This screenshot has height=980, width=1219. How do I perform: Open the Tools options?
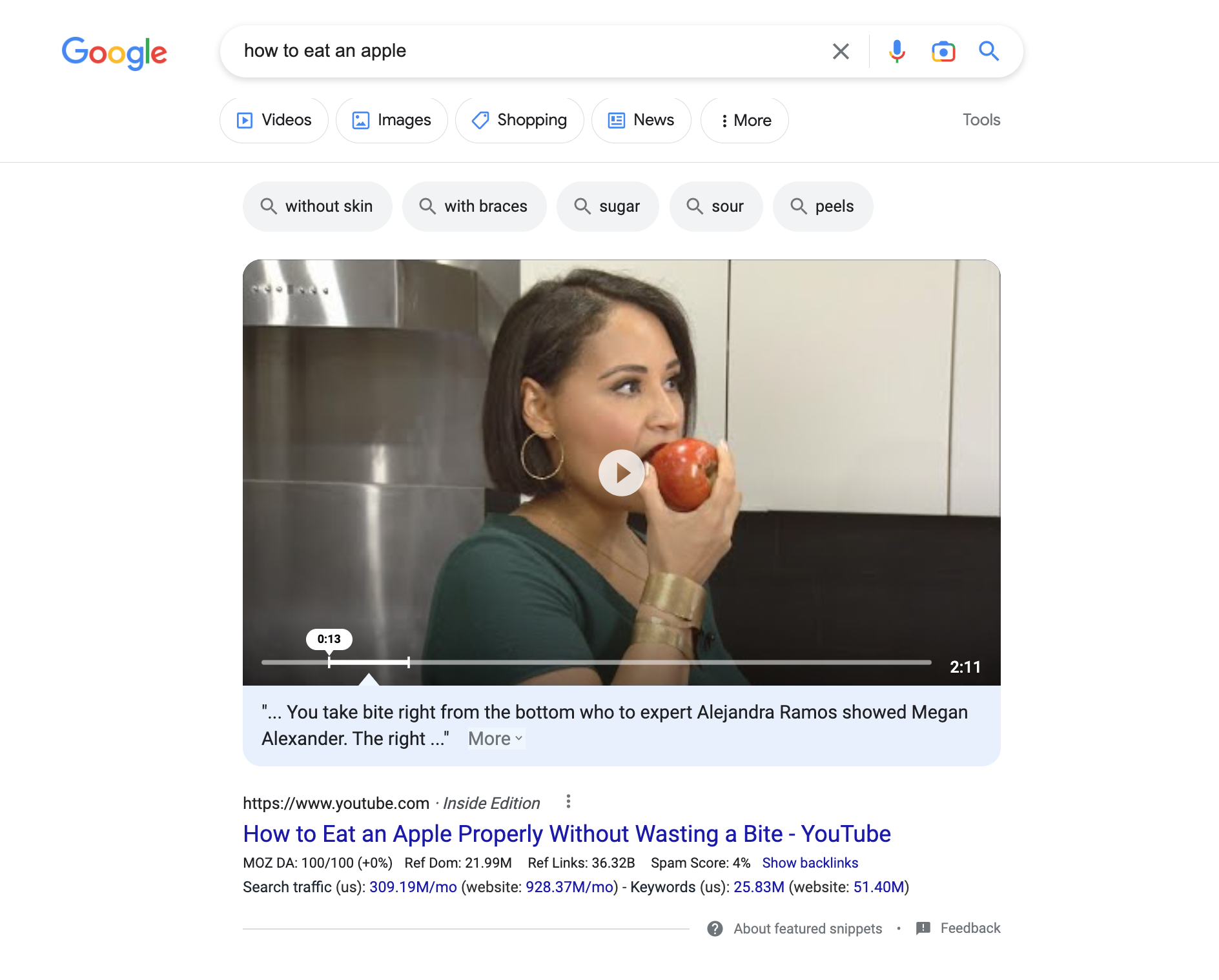click(x=981, y=120)
